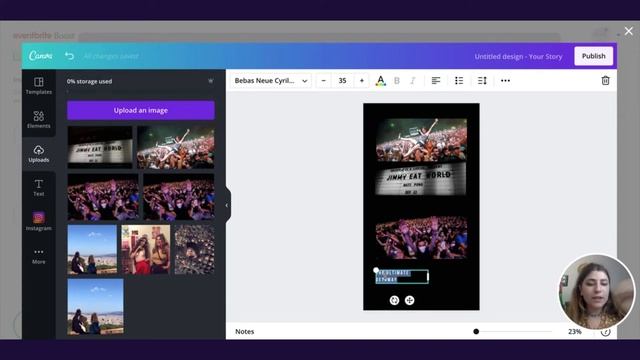This screenshot has height=360, width=640.
Task: Open the Bebas Neue Cyril font dropdown
Action: click(x=271, y=81)
